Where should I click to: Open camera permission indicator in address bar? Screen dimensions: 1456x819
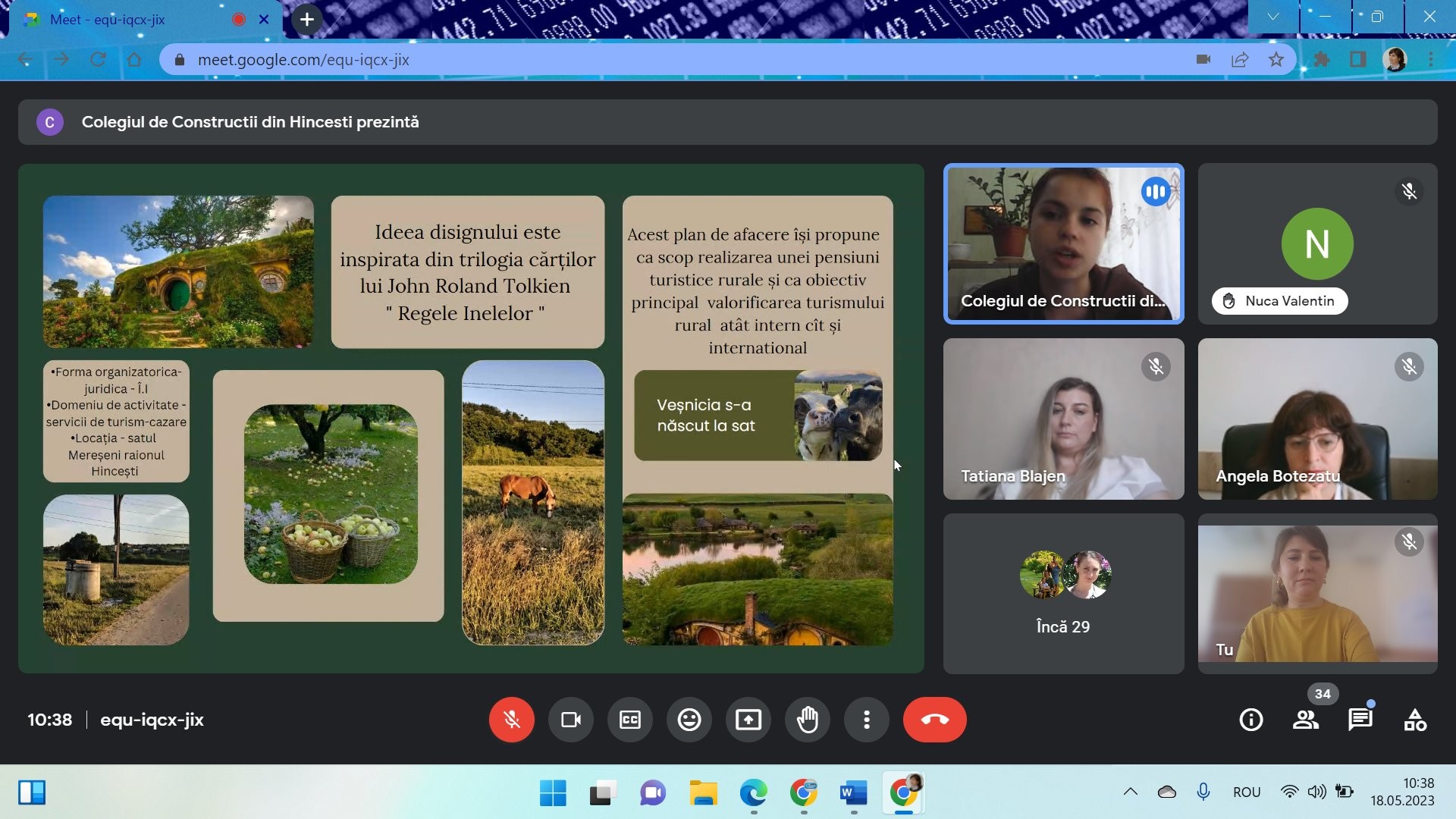coord(1203,60)
